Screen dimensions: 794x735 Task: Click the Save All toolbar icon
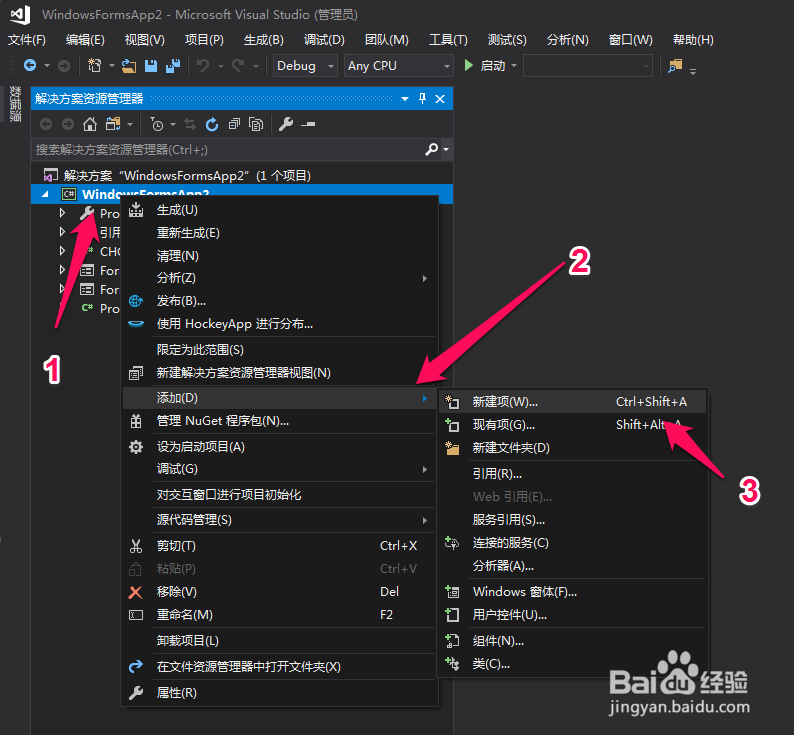pyautogui.click(x=173, y=66)
